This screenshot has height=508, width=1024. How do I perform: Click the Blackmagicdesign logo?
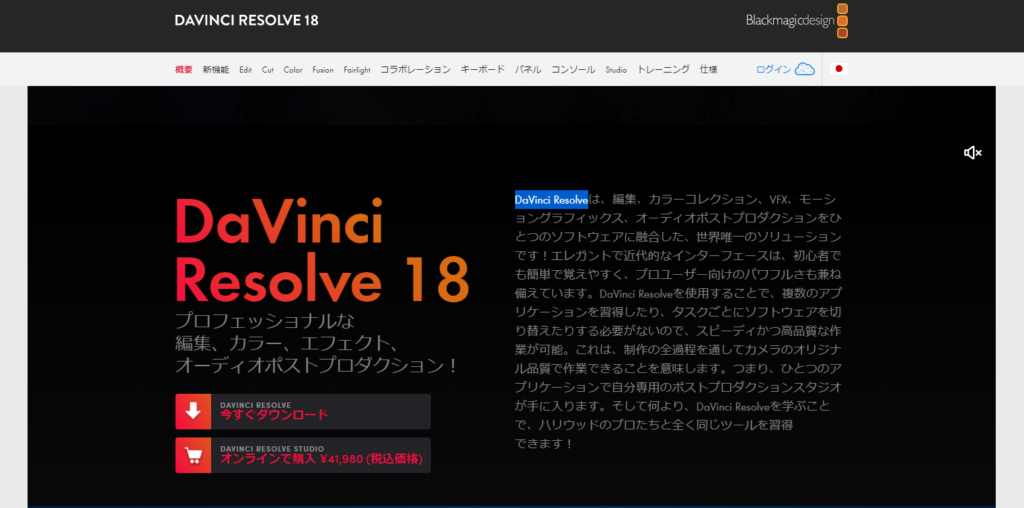(x=797, y=21)
